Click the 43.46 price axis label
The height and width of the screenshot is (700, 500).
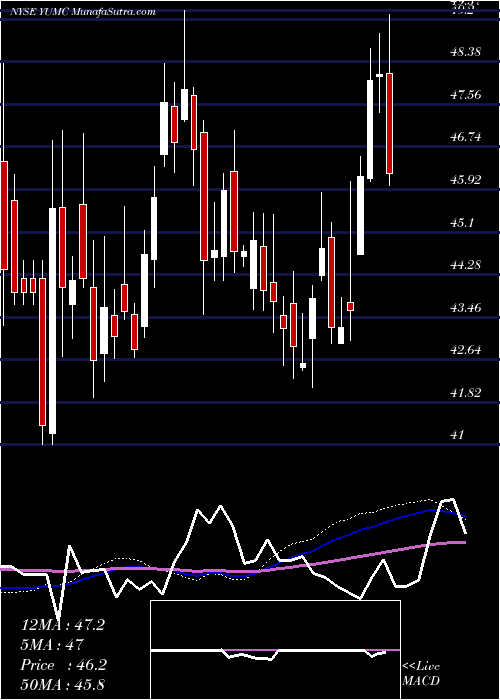[465, 308]
